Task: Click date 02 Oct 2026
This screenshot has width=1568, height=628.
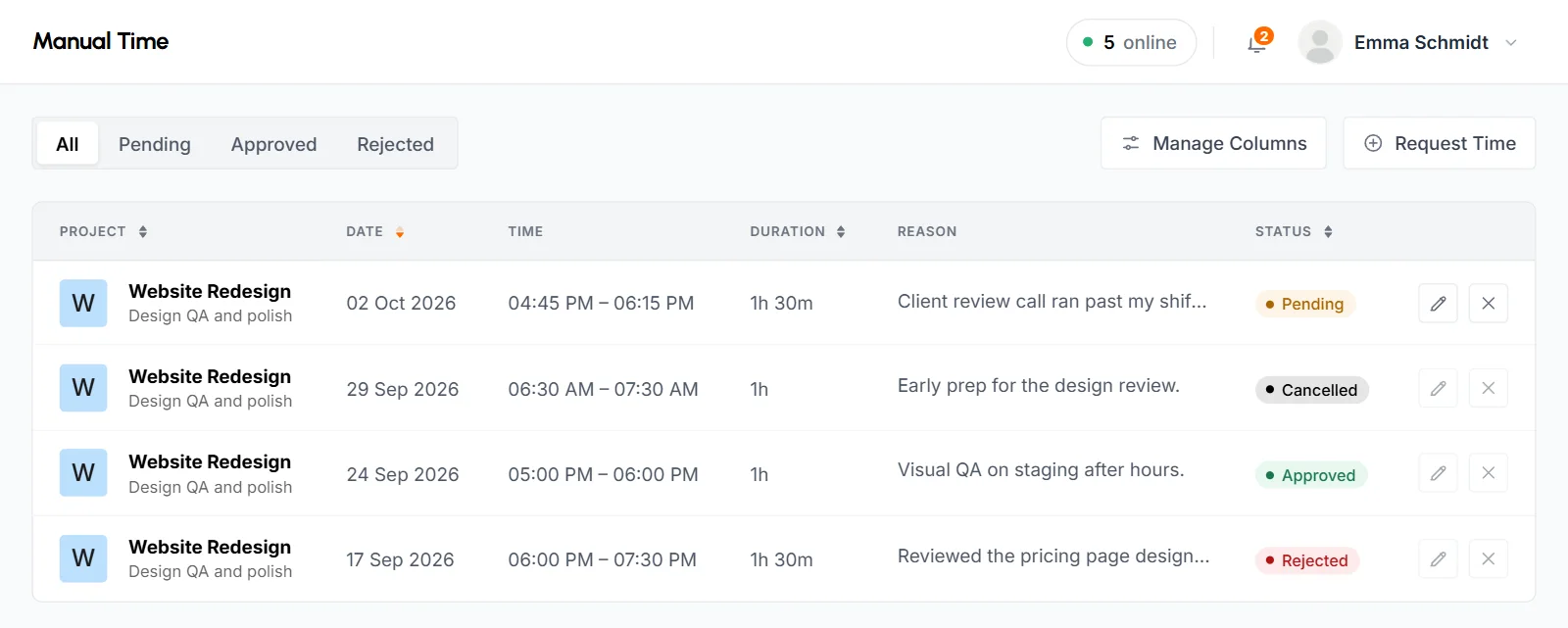Action: 401,303
